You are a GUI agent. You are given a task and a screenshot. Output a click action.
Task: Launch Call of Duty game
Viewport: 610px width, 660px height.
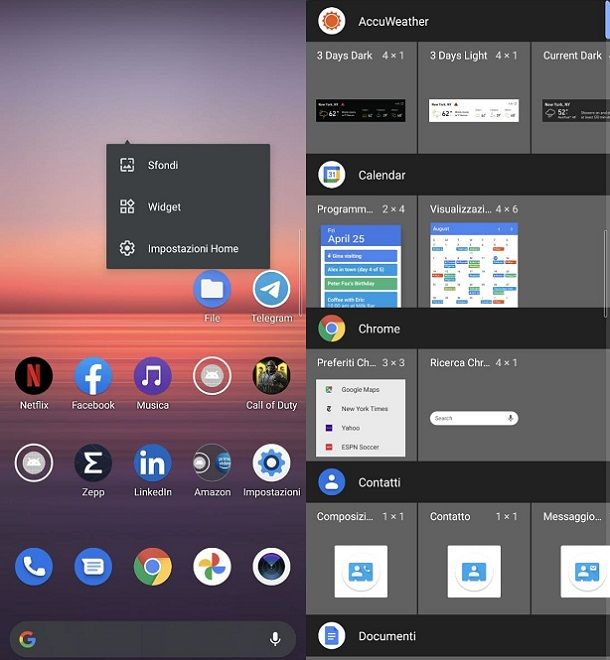(272, 375)
